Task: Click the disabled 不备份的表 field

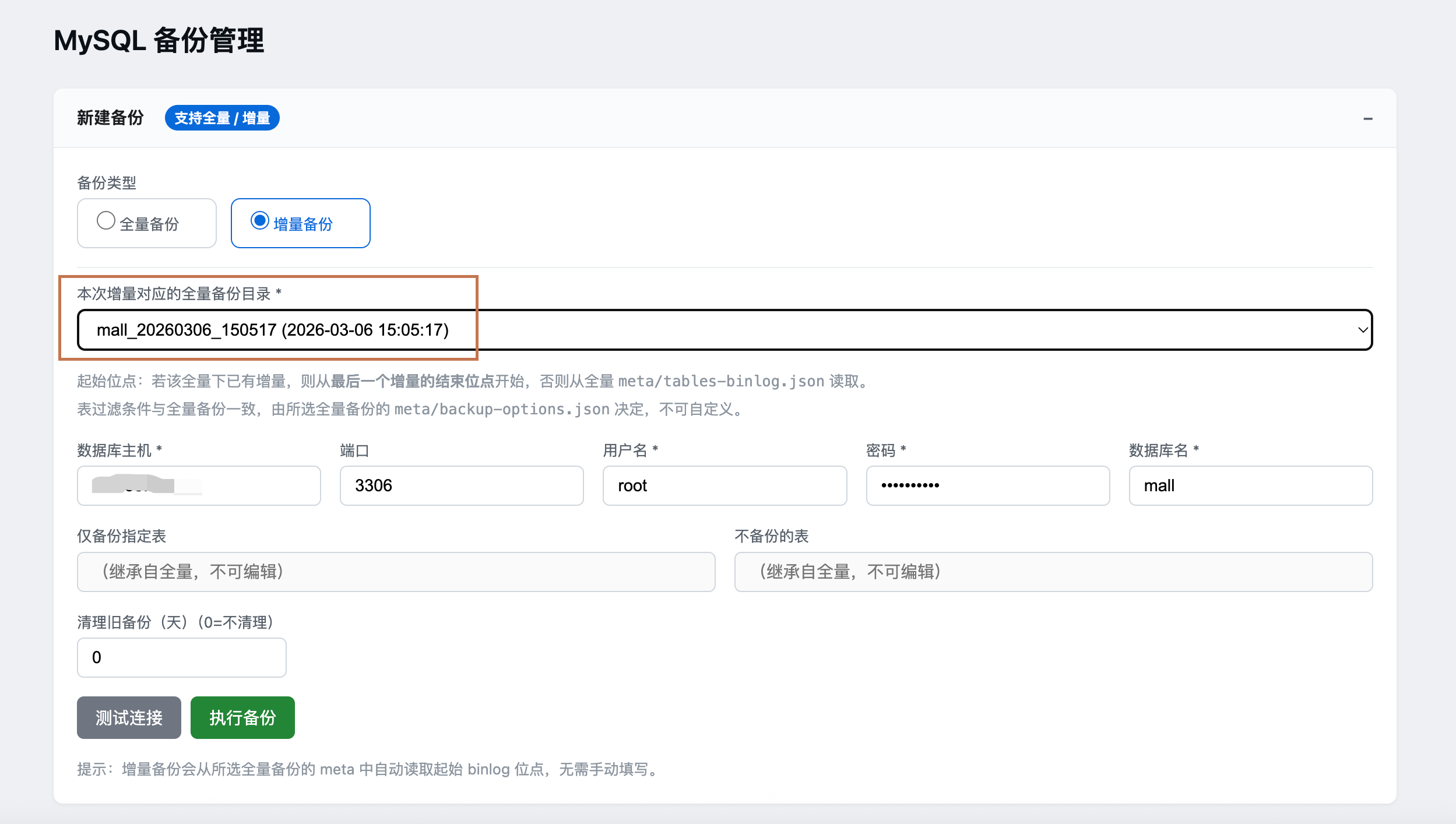Action: coord(1053,572)
